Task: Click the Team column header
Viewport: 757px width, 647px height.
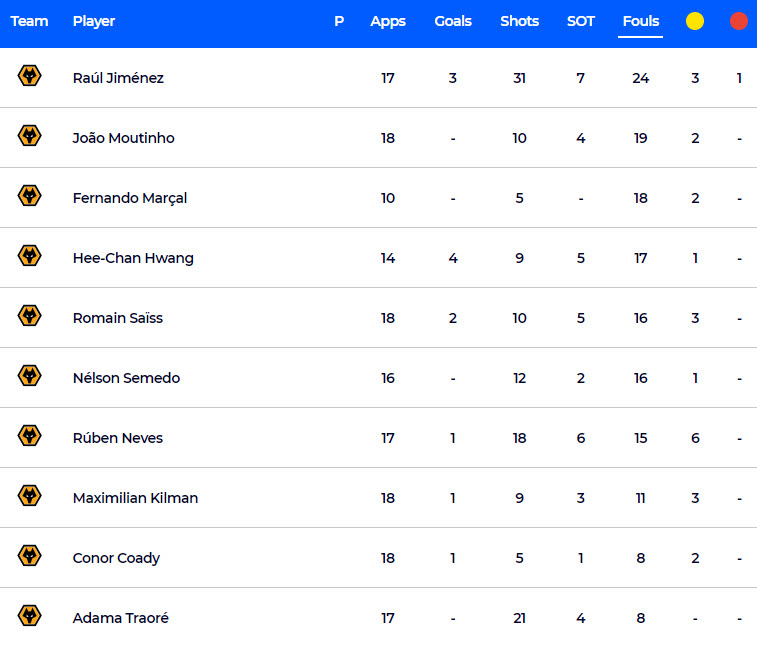Action: (x=29, y=21)
